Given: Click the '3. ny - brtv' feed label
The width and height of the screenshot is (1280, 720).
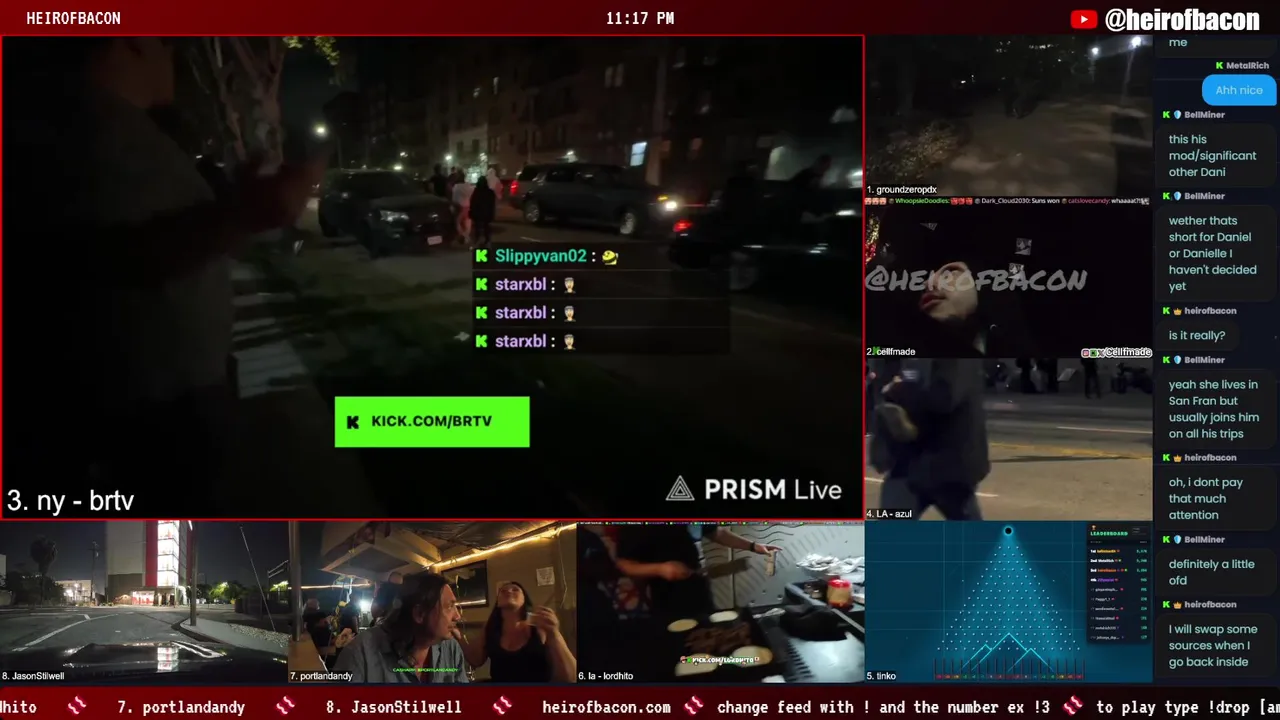Looking at the screenshot, I should coord(70,500).
